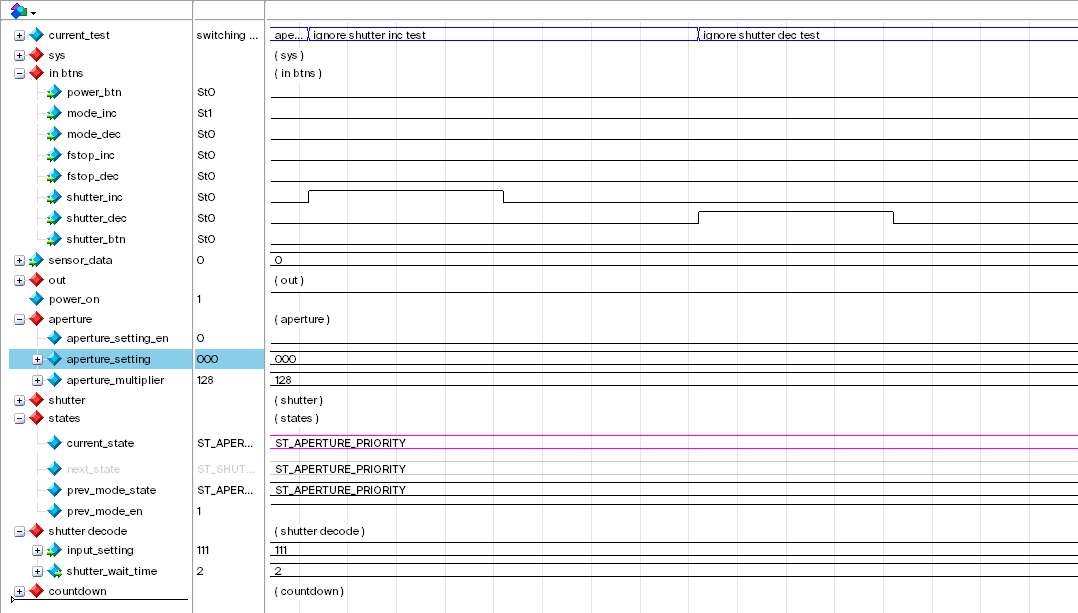The width and height of the screenshot is (1078, 613).
Task: Click the power_btn signal icon
Action: [54, 92]
